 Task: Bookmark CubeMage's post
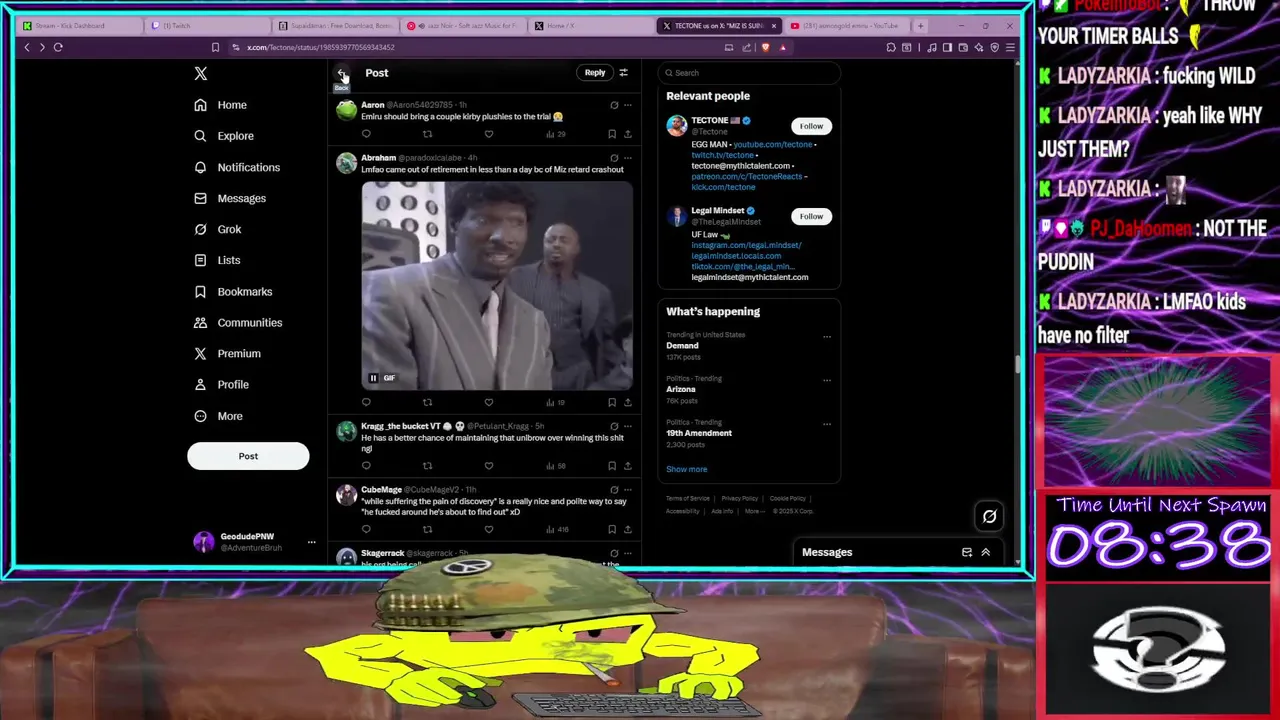tap(612, 529)
